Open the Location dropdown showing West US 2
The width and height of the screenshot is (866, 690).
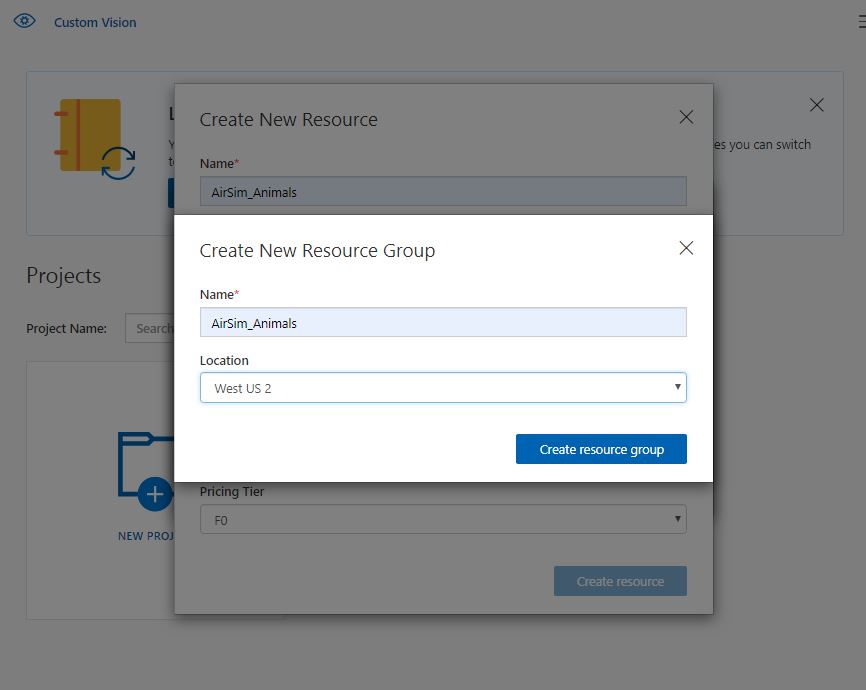pos(443,388)
